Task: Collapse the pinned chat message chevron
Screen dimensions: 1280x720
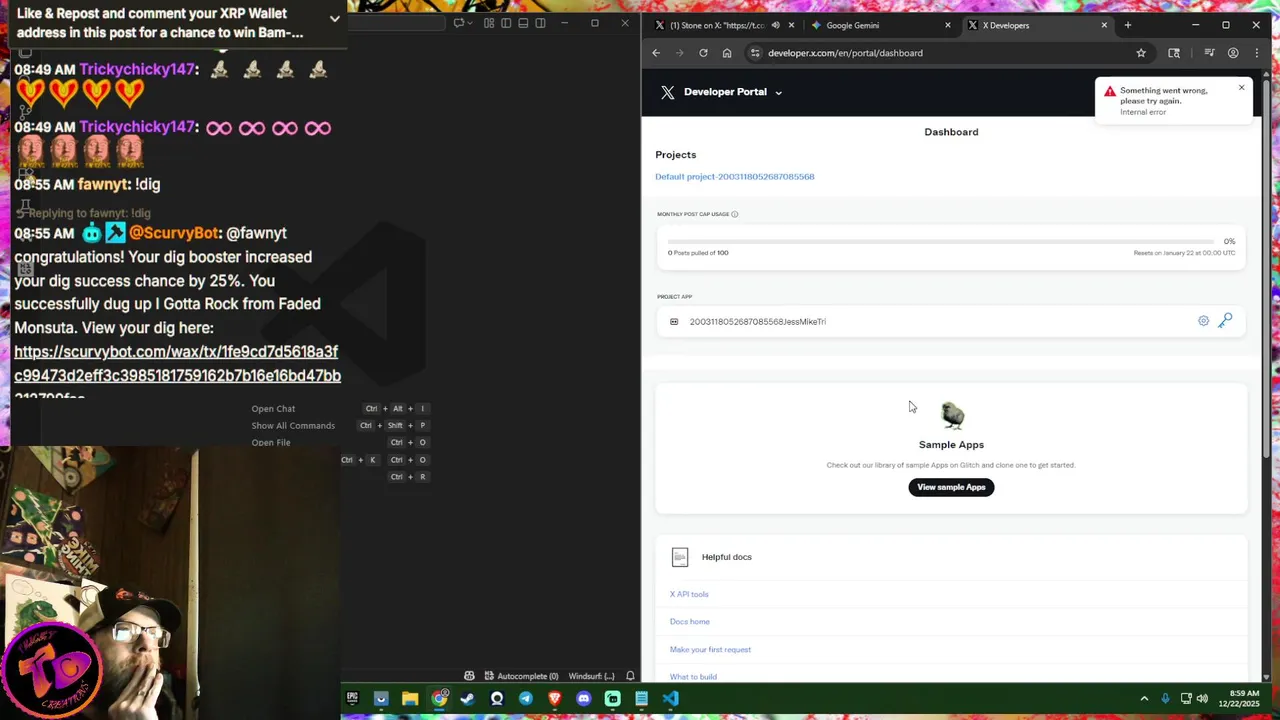Action: tap(334, 18)
